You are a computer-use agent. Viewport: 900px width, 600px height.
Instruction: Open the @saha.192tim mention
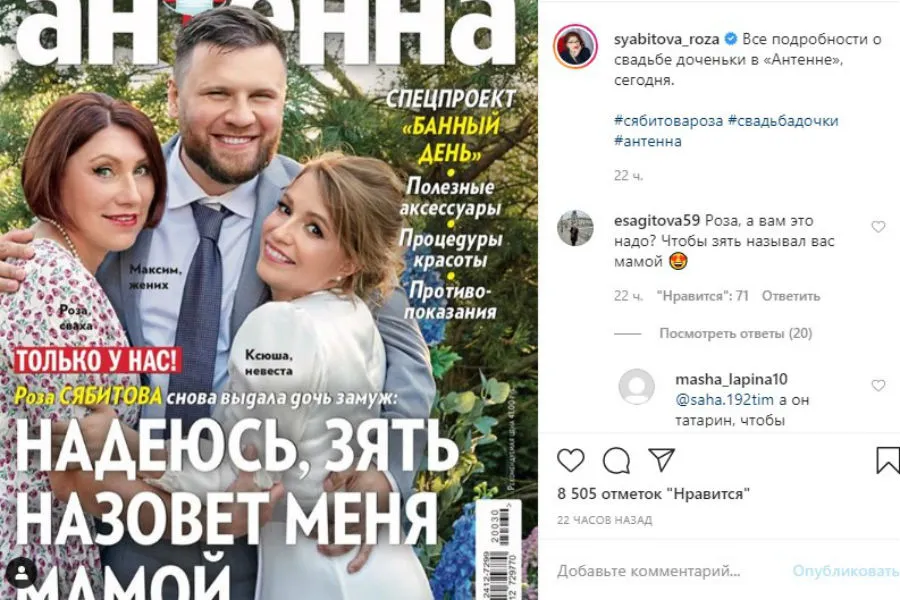coord(724,400)
